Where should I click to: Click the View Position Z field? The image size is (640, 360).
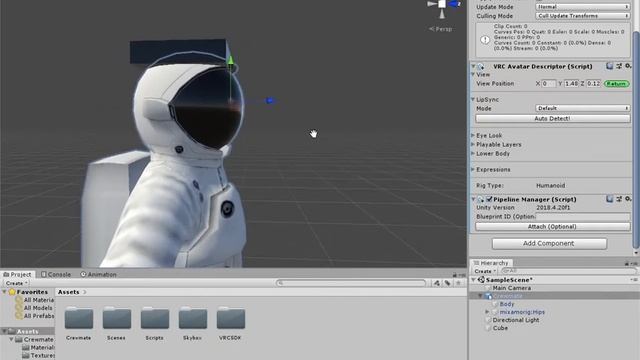click(593, 83)
